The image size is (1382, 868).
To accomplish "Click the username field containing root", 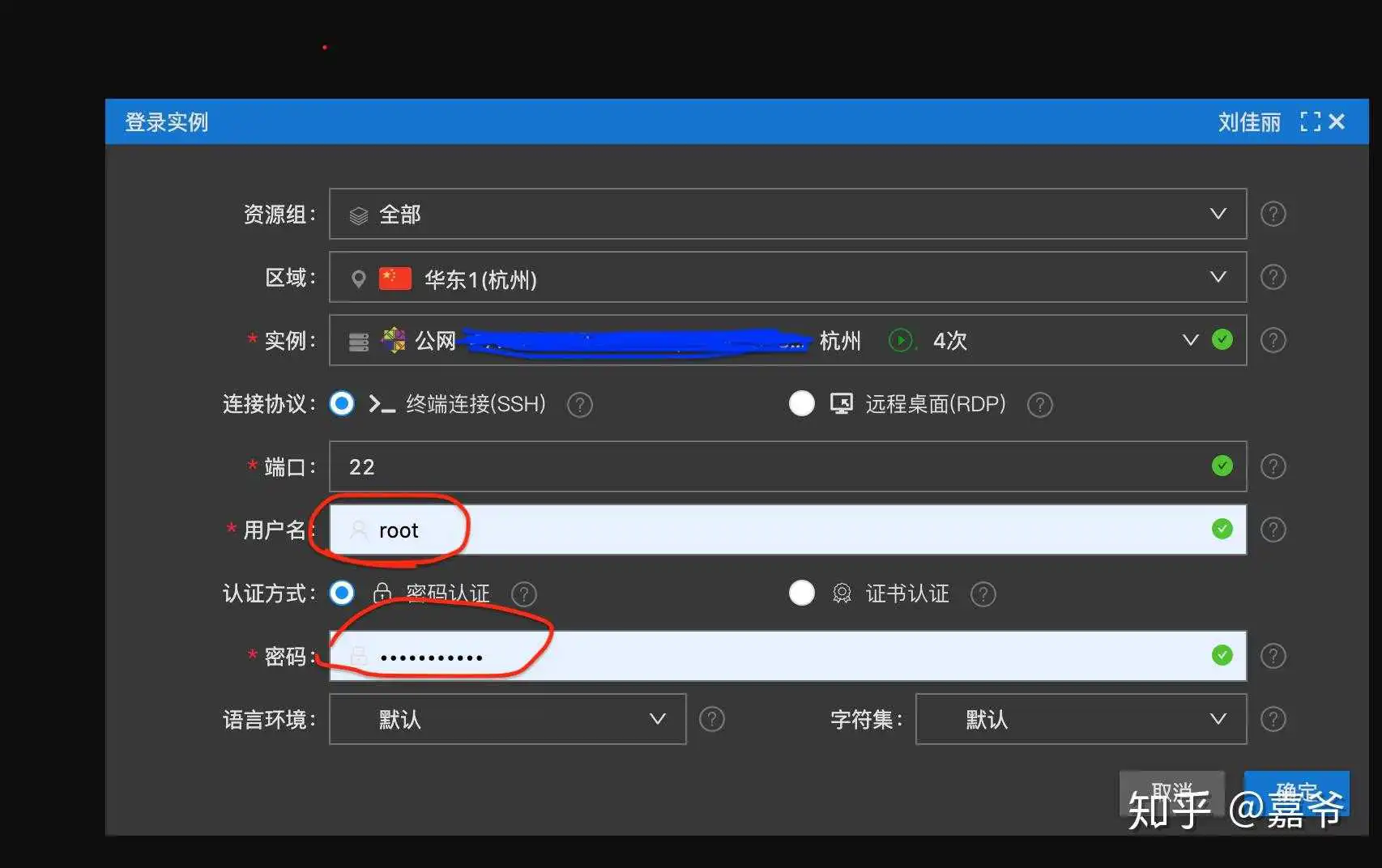I will (x=787, y=530).
